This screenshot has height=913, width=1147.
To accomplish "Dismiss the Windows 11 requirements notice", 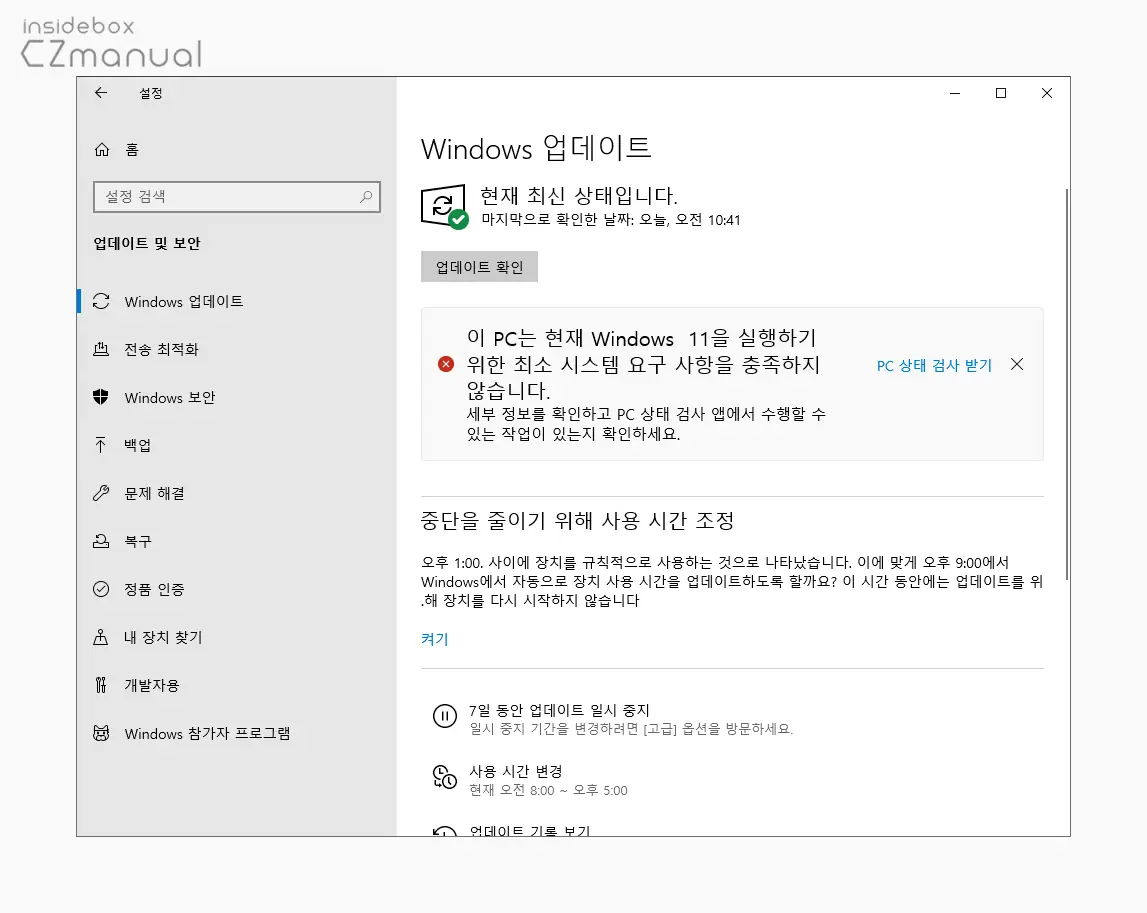I will tap(1017, 364).
